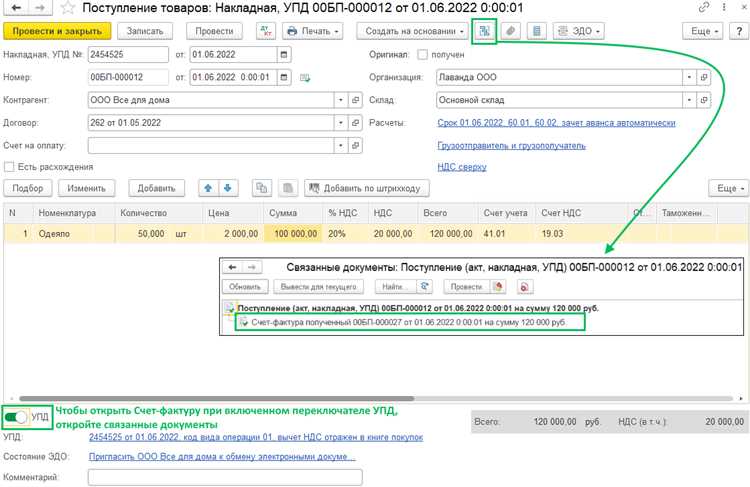Add document to favorites with star icon
This screenshot has width=750, height=487.
[x=68, y=8]
